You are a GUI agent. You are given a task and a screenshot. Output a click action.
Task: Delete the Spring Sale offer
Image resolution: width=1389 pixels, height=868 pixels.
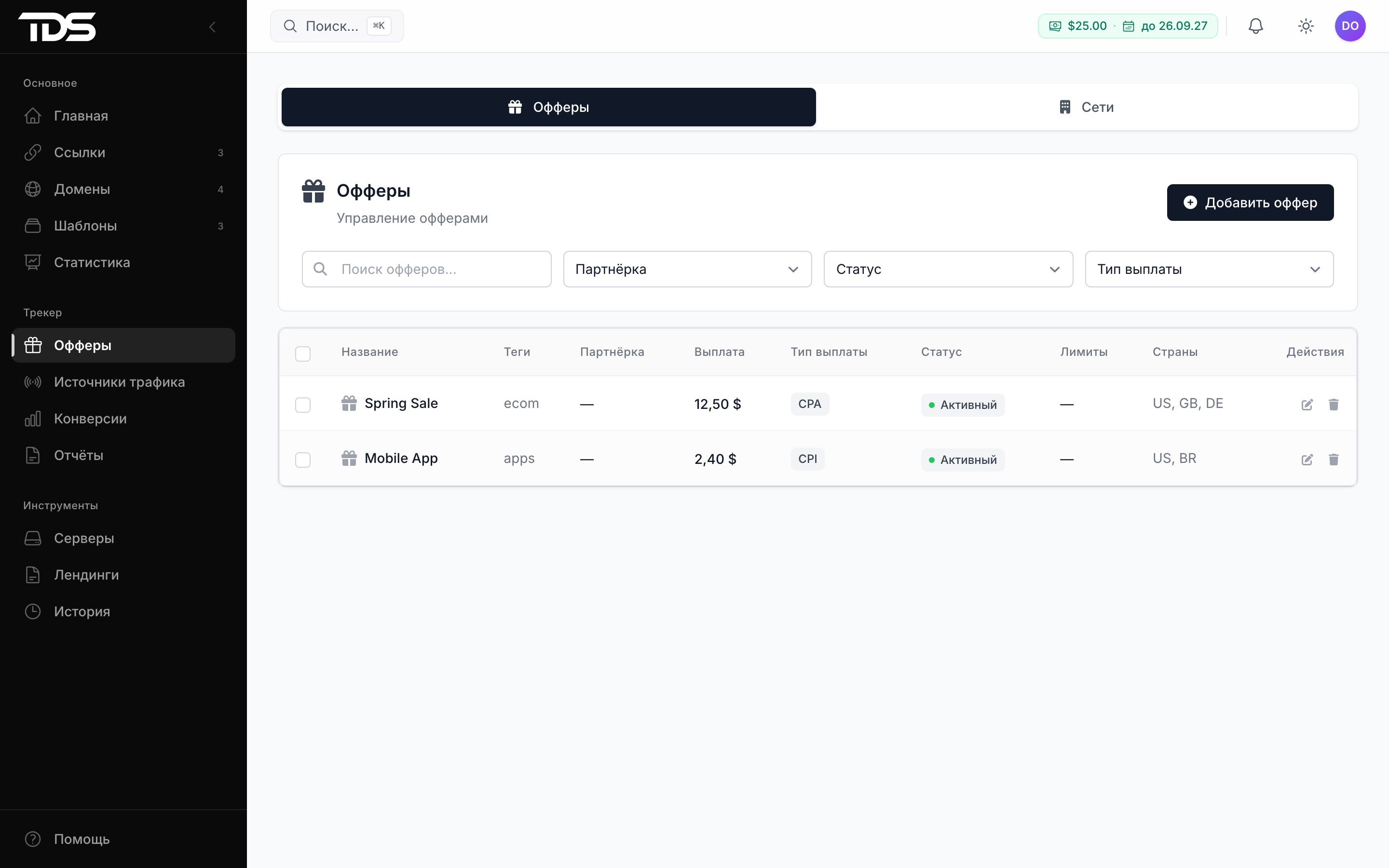pyautogui.click(x=1334, y=405)
